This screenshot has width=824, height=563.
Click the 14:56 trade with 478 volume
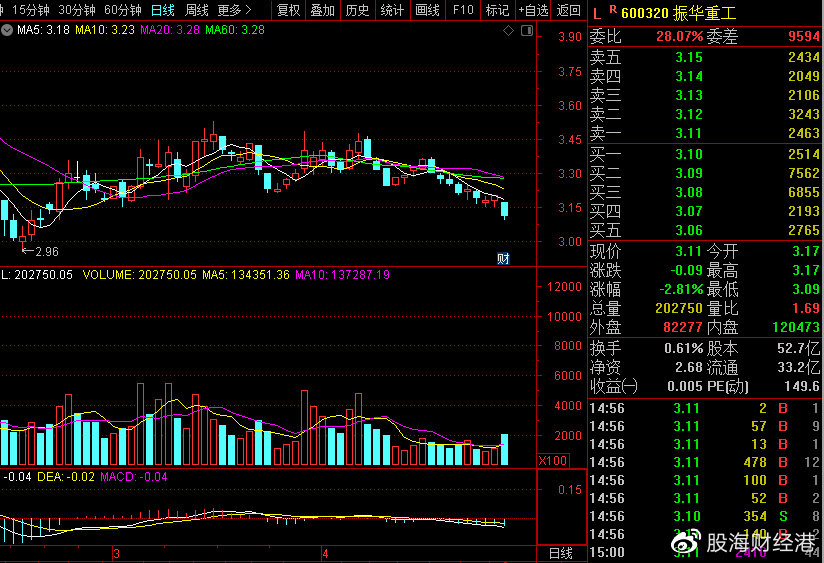tap(705, 462)
